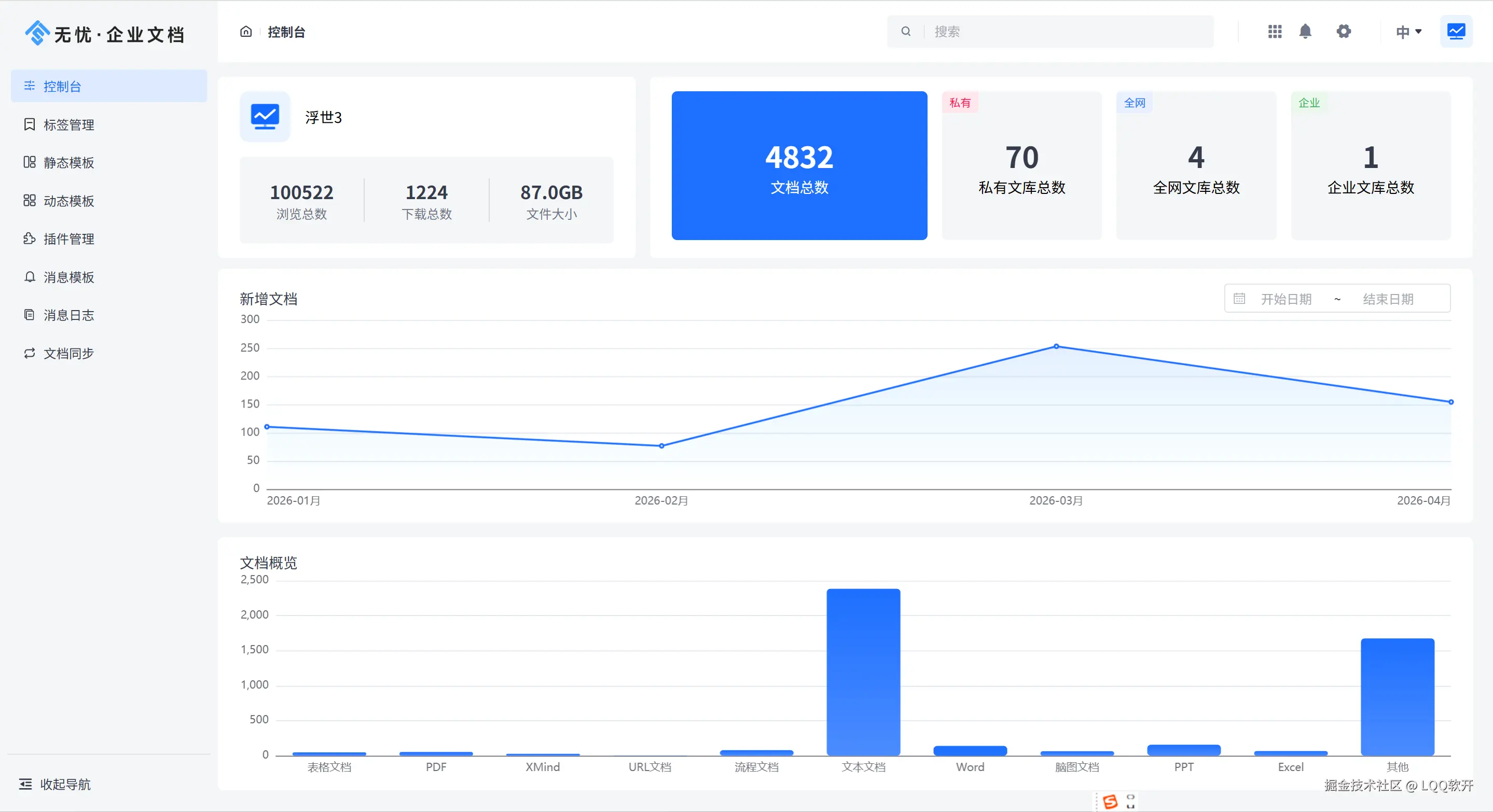Open the 结束日期 end date picker

[1388, 299]
